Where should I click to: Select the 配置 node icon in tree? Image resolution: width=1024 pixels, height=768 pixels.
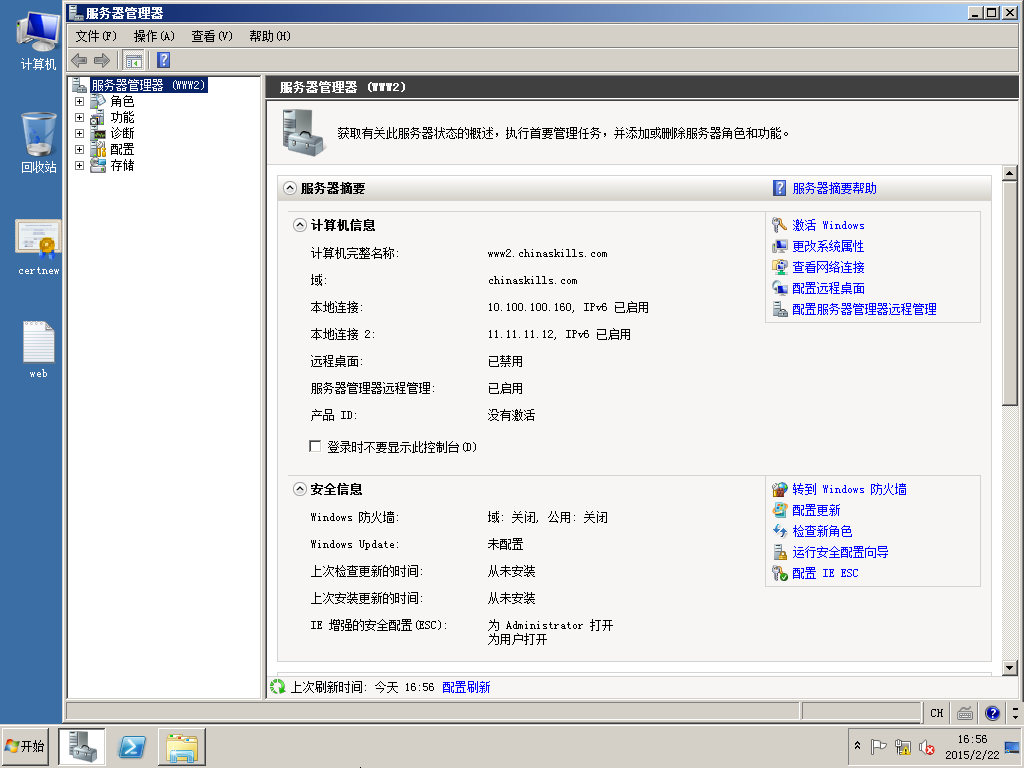[98, 150]
